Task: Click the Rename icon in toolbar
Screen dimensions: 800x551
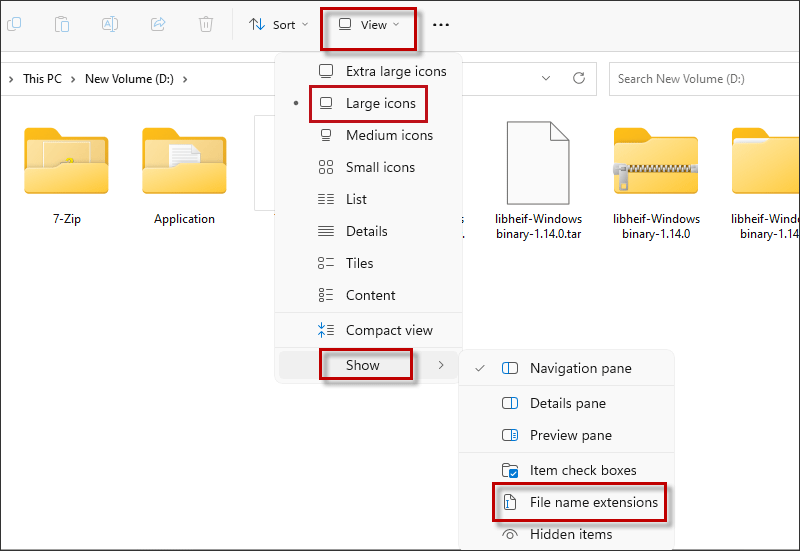Action: [110, 24]
